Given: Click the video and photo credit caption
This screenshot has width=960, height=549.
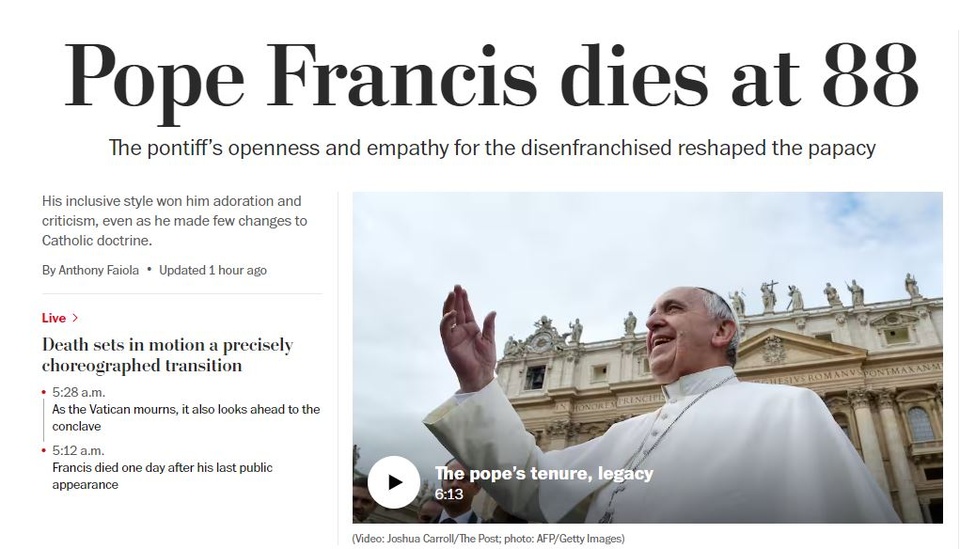Looking at the screenshot, I should 488,539.
